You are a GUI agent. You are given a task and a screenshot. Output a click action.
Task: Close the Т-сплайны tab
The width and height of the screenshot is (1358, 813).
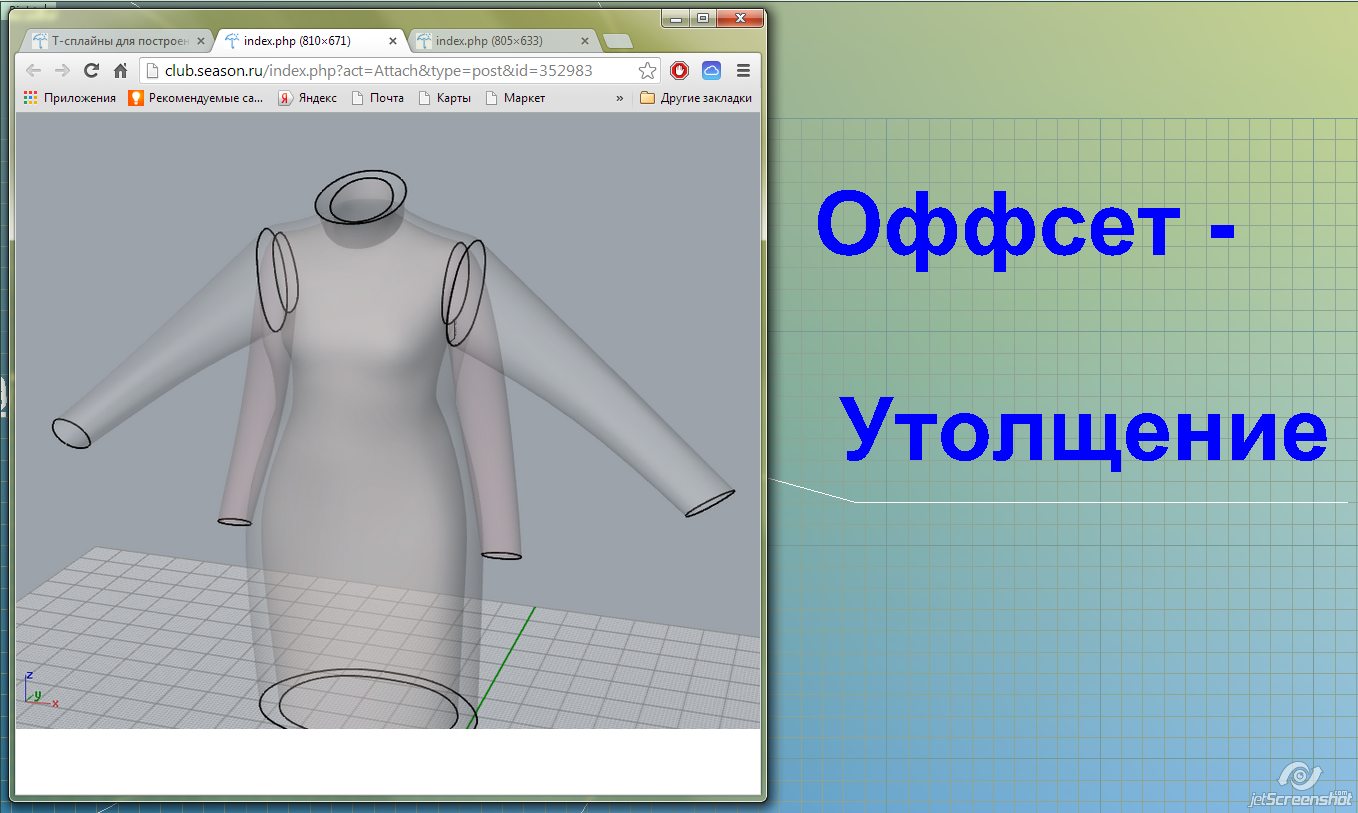click(x=201, y=41)
